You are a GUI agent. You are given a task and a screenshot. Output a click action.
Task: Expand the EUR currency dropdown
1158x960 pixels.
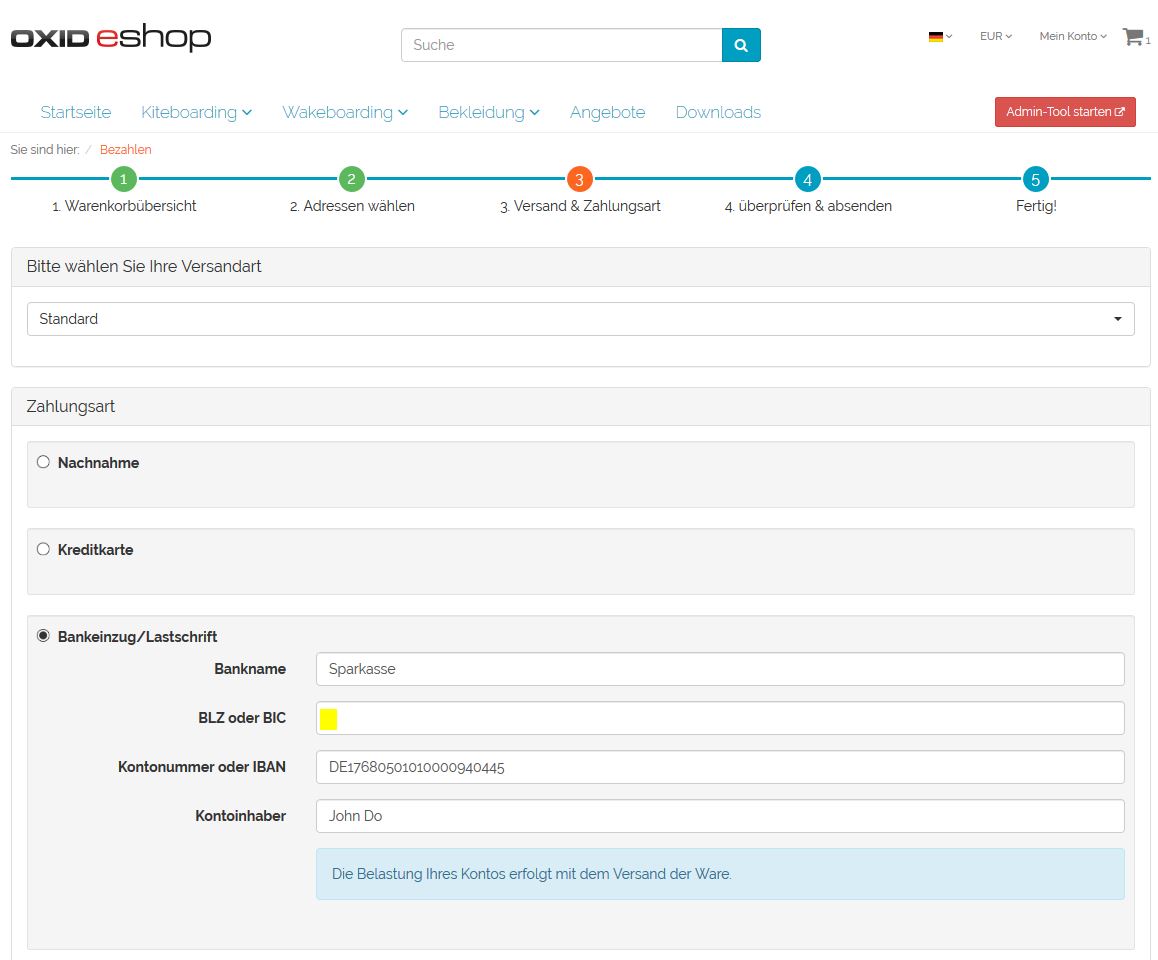coord(995,37)
